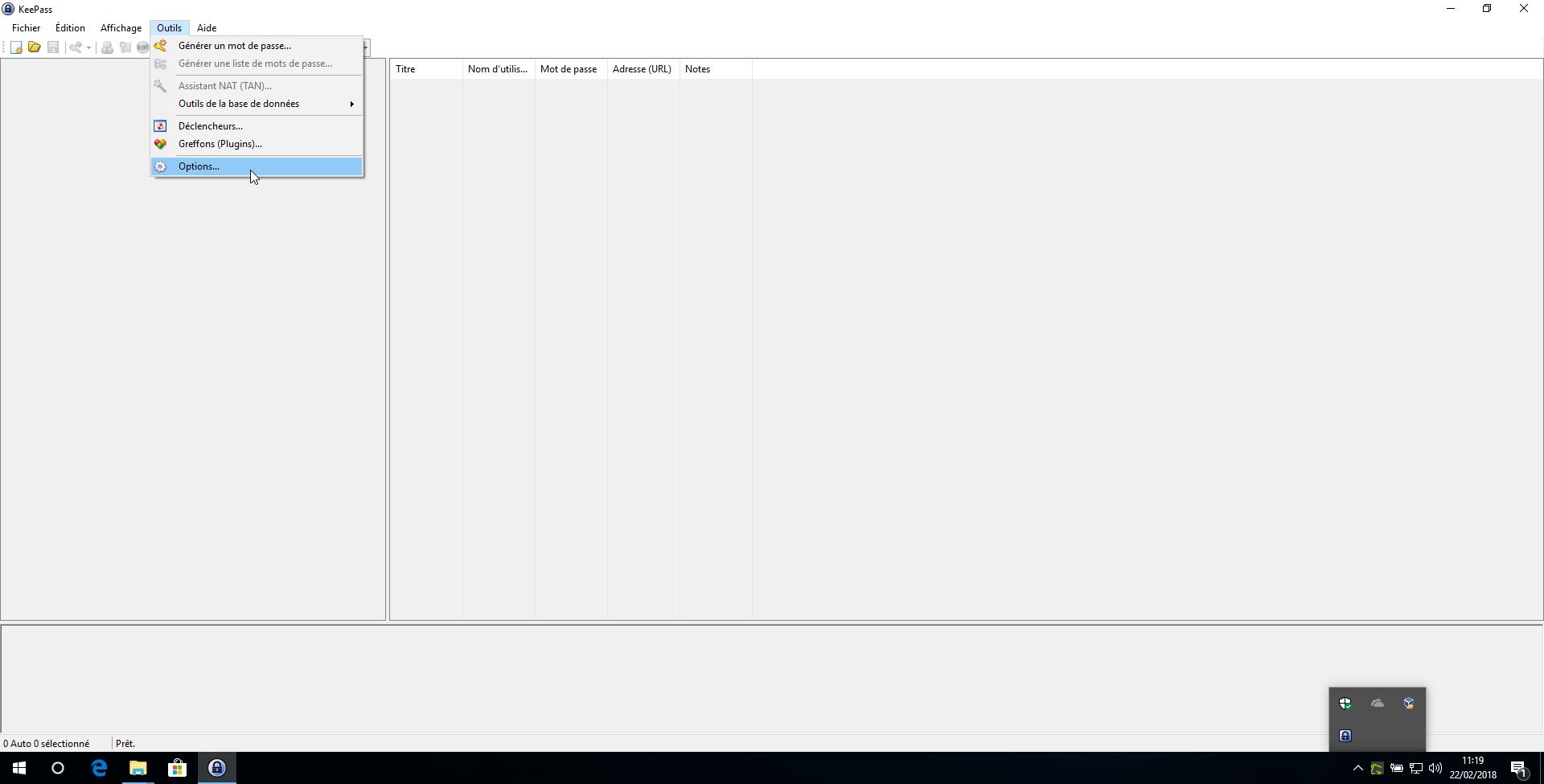Viewport: 1544px width, 784px height.
Task: Click the Windows Defender tray icon
Action: (1345, 704)
